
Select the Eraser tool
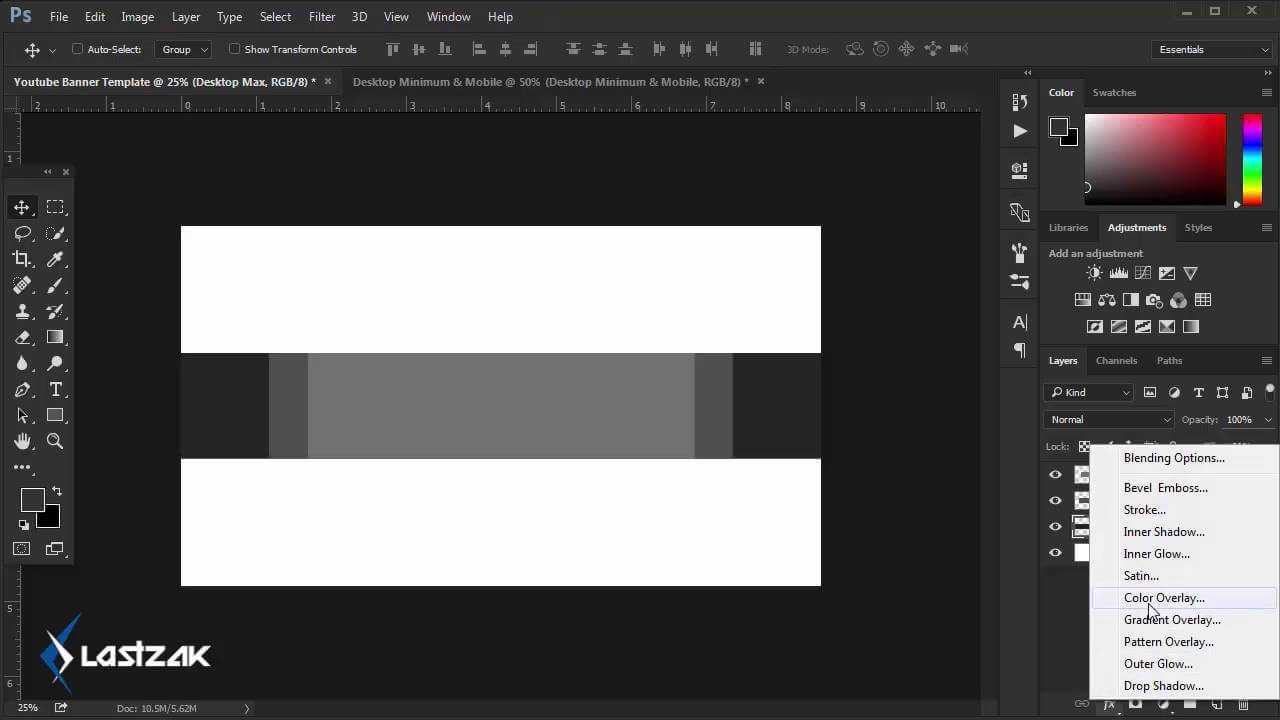click(21, 337)
